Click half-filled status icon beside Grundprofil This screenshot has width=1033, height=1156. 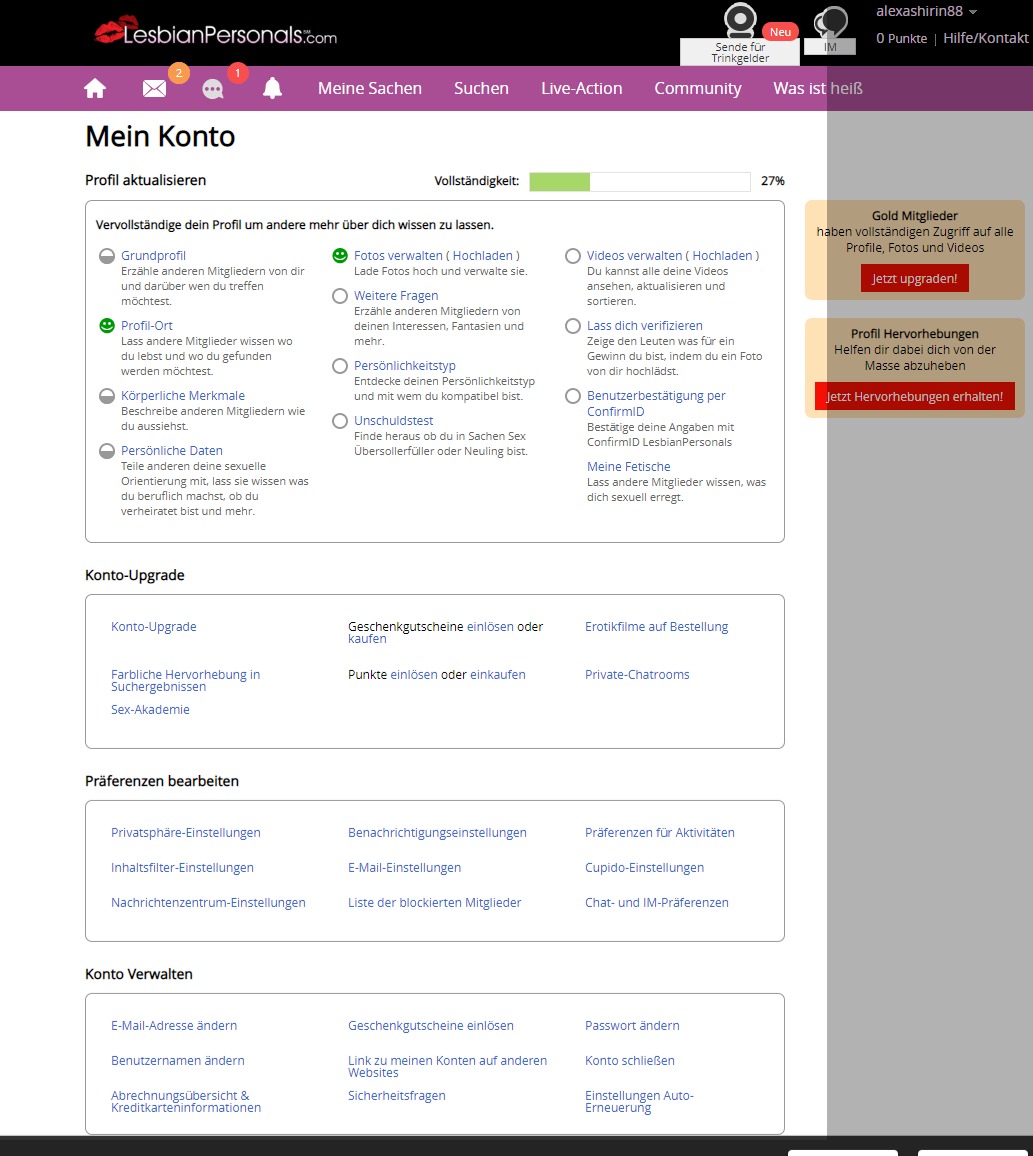(107, 256)
